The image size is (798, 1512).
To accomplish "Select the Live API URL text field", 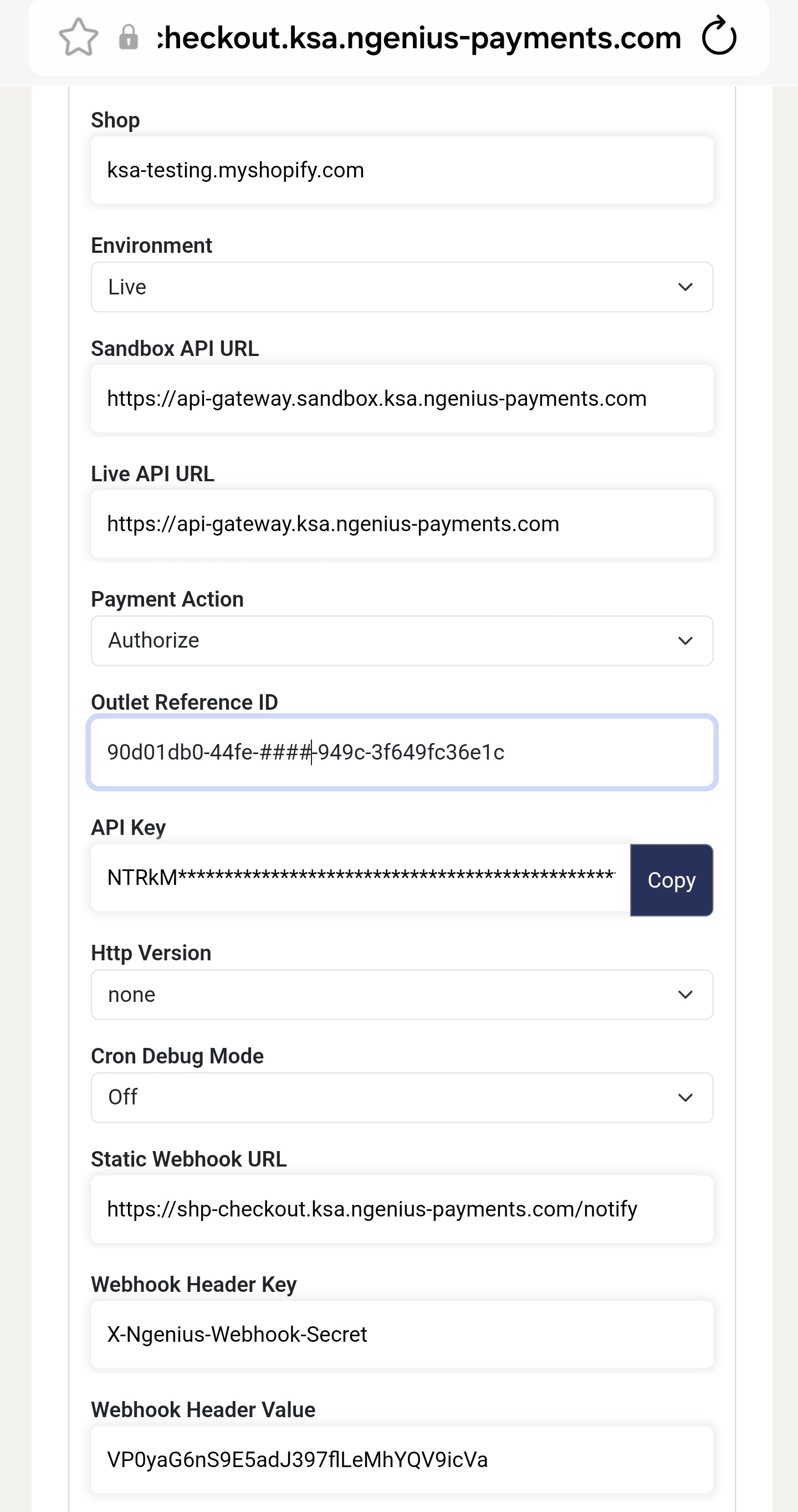I will point(402,523).
